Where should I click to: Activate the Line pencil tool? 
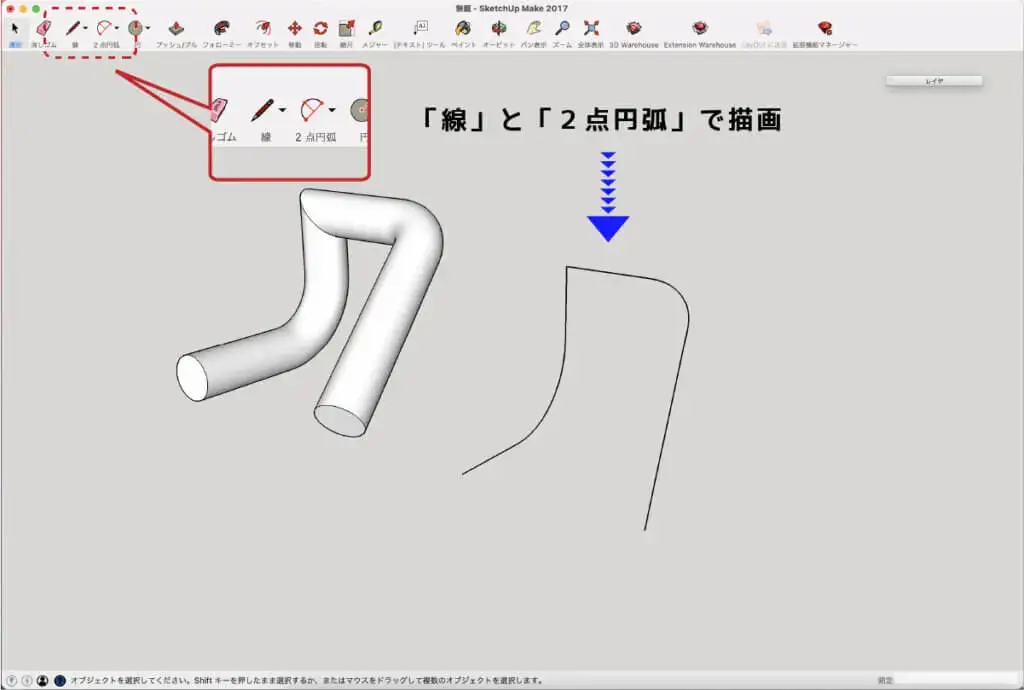(x=72, y=29)
